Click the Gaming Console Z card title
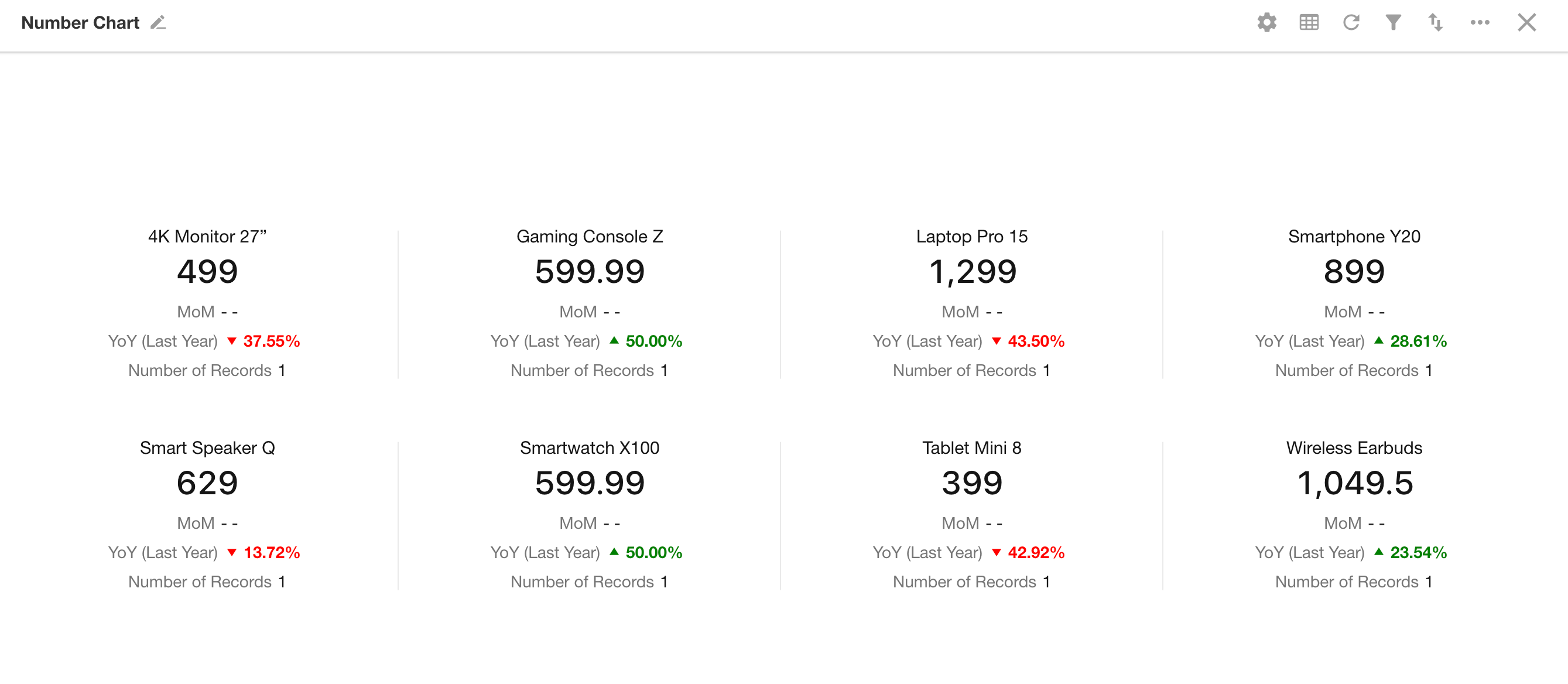This screenshot has width=1568, height=684. click(589, 236)
